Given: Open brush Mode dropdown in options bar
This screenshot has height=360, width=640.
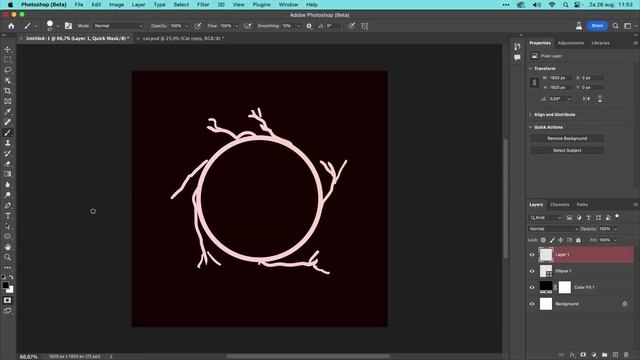Looking at the screenshot, I should point(118,26).
